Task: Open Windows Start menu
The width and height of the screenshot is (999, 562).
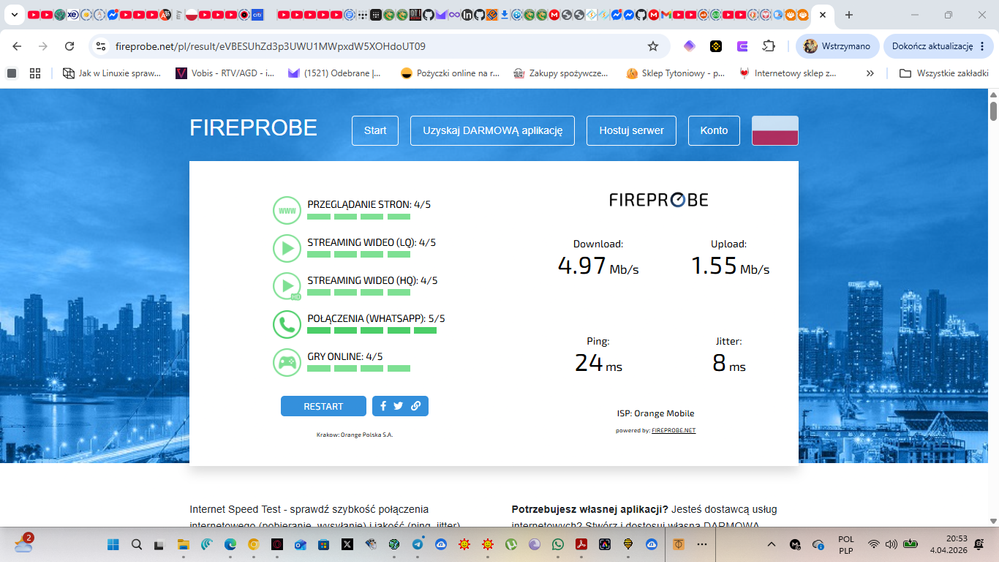Action: (113, 544)
